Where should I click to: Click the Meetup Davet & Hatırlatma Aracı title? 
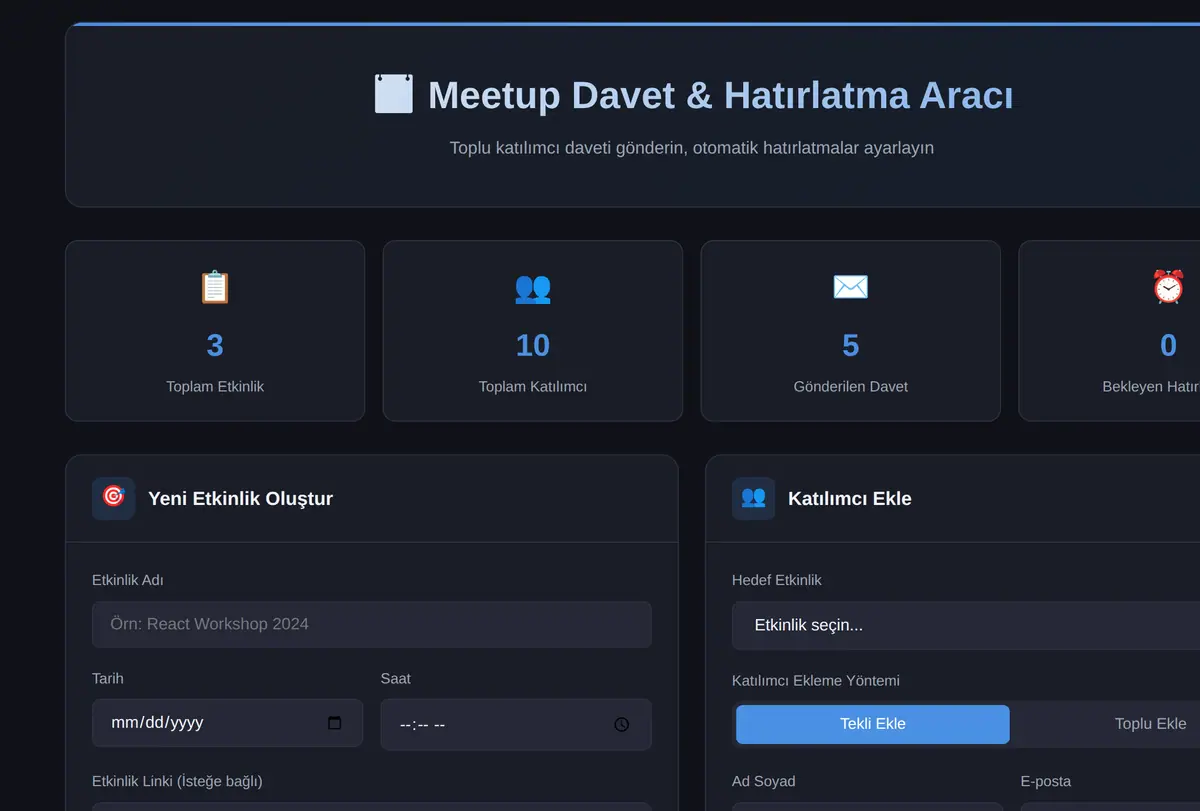pos(721,95)
